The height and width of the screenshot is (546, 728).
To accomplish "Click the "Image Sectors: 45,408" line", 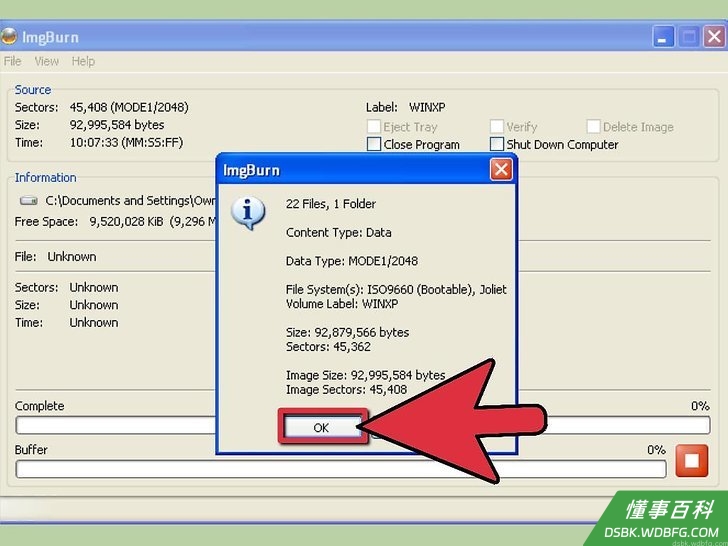I will coord(346,390).
